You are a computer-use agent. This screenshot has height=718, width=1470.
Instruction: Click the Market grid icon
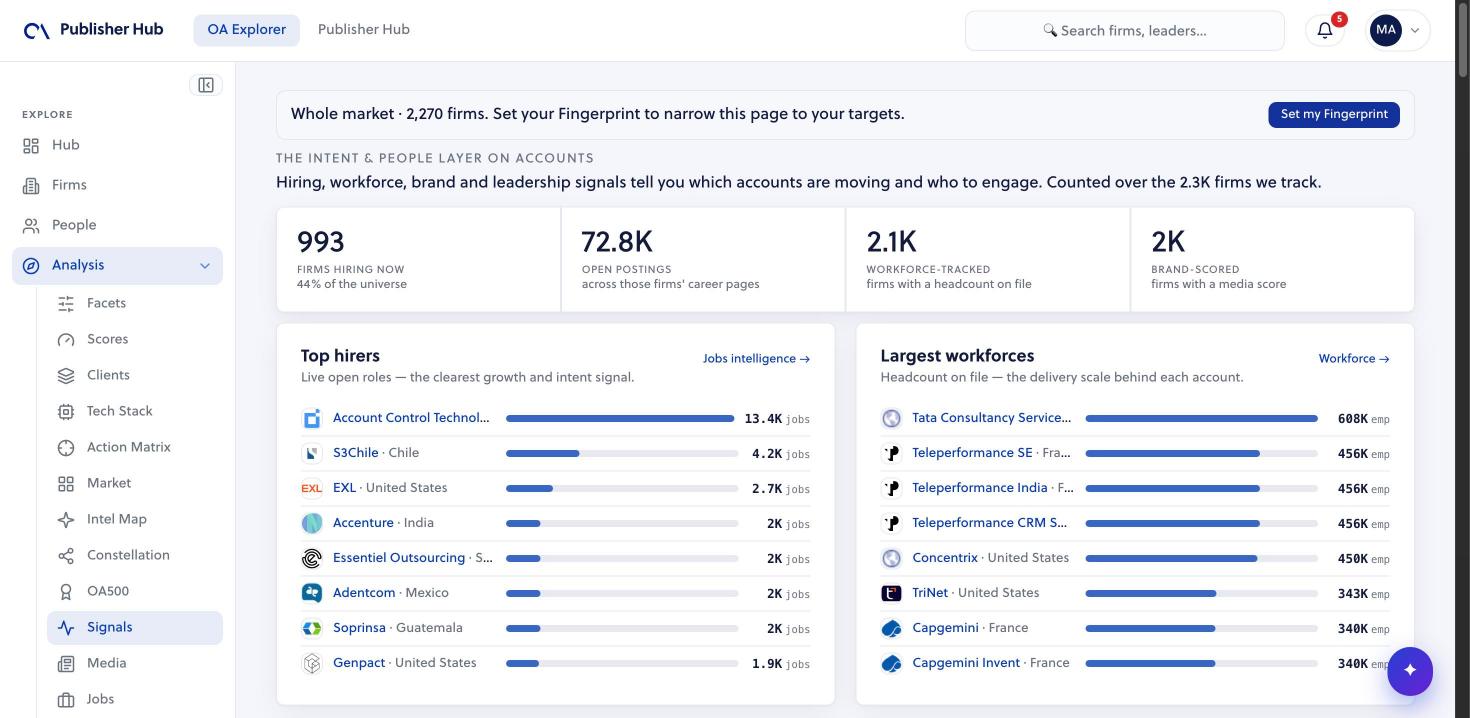pos(66,483)
